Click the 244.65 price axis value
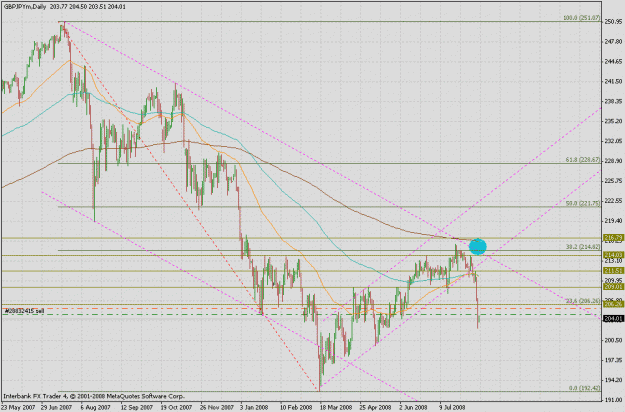625x412 pixels. tap(613, 61)
